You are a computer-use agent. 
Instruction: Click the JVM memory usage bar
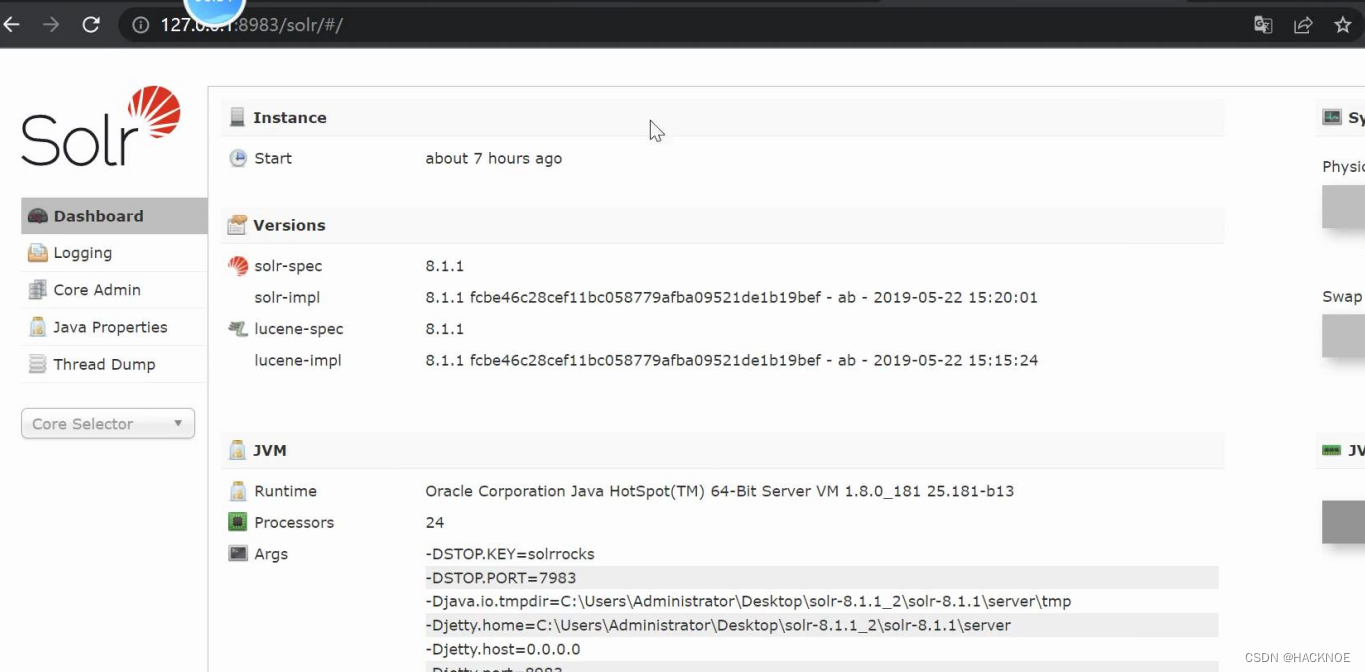point(1343,522)
